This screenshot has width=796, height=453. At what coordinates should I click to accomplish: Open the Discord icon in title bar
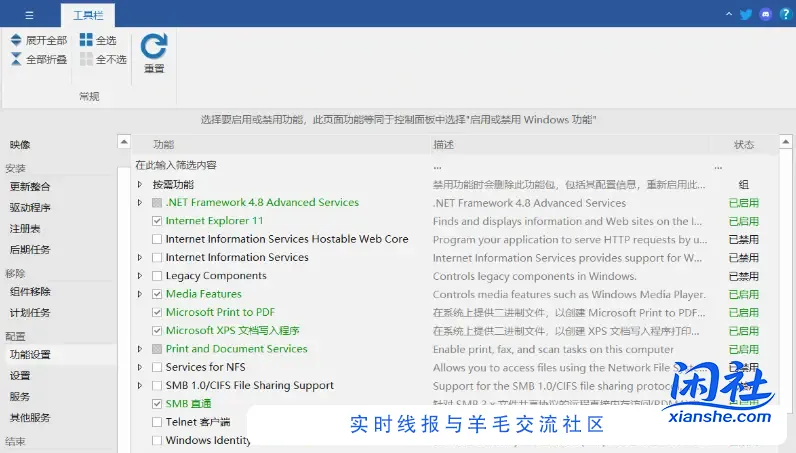pos(765,14)
